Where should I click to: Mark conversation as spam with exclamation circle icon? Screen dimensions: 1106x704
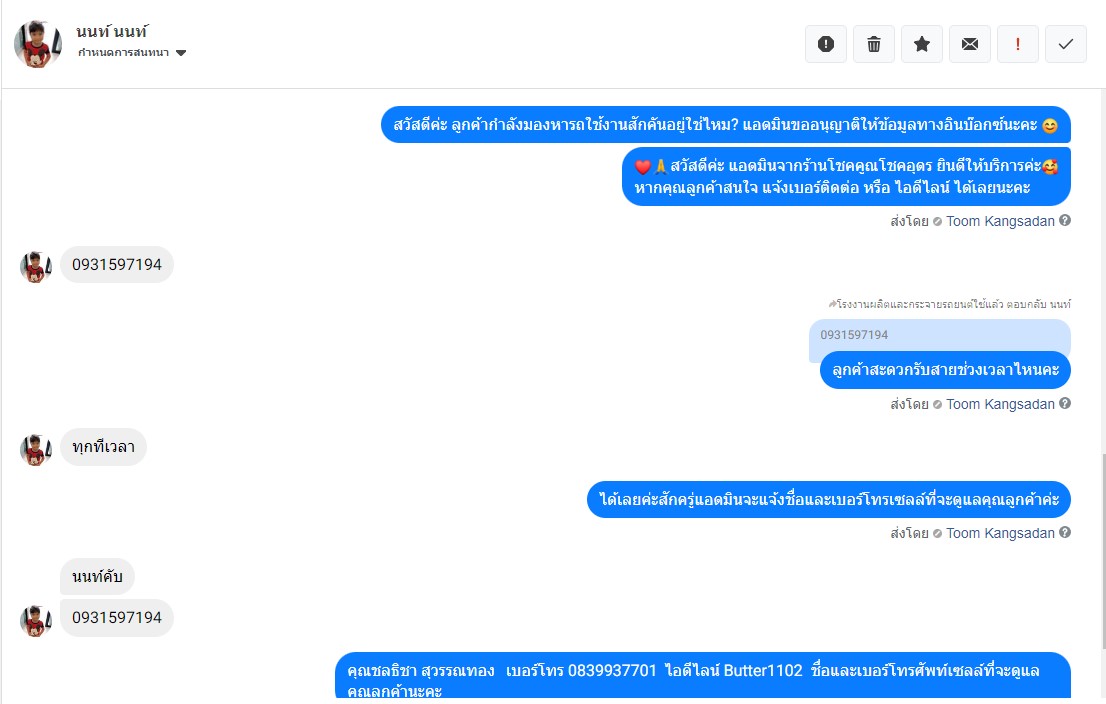825,44
